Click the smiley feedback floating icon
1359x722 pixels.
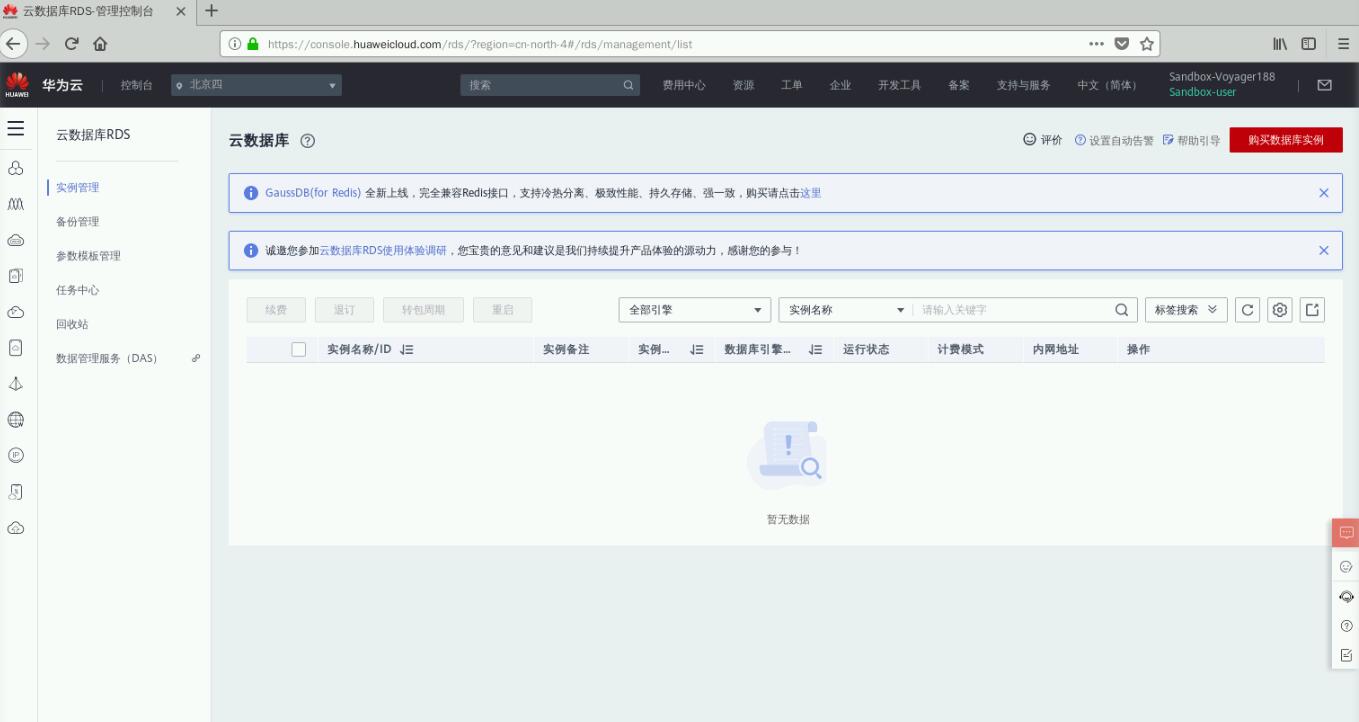(1346, 566)
